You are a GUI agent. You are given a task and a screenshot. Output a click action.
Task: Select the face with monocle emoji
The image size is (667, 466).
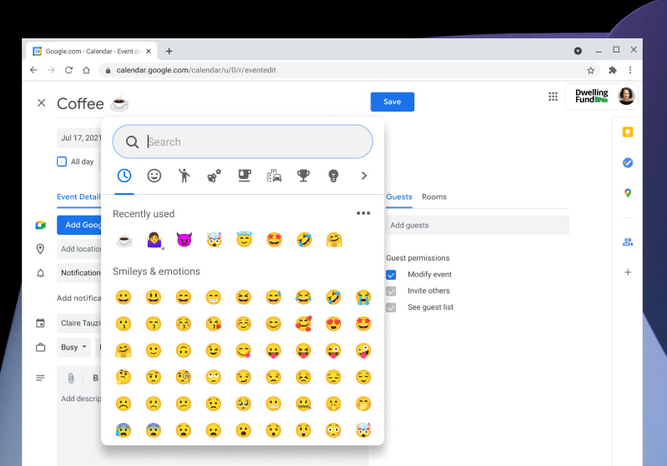point(183,377)
